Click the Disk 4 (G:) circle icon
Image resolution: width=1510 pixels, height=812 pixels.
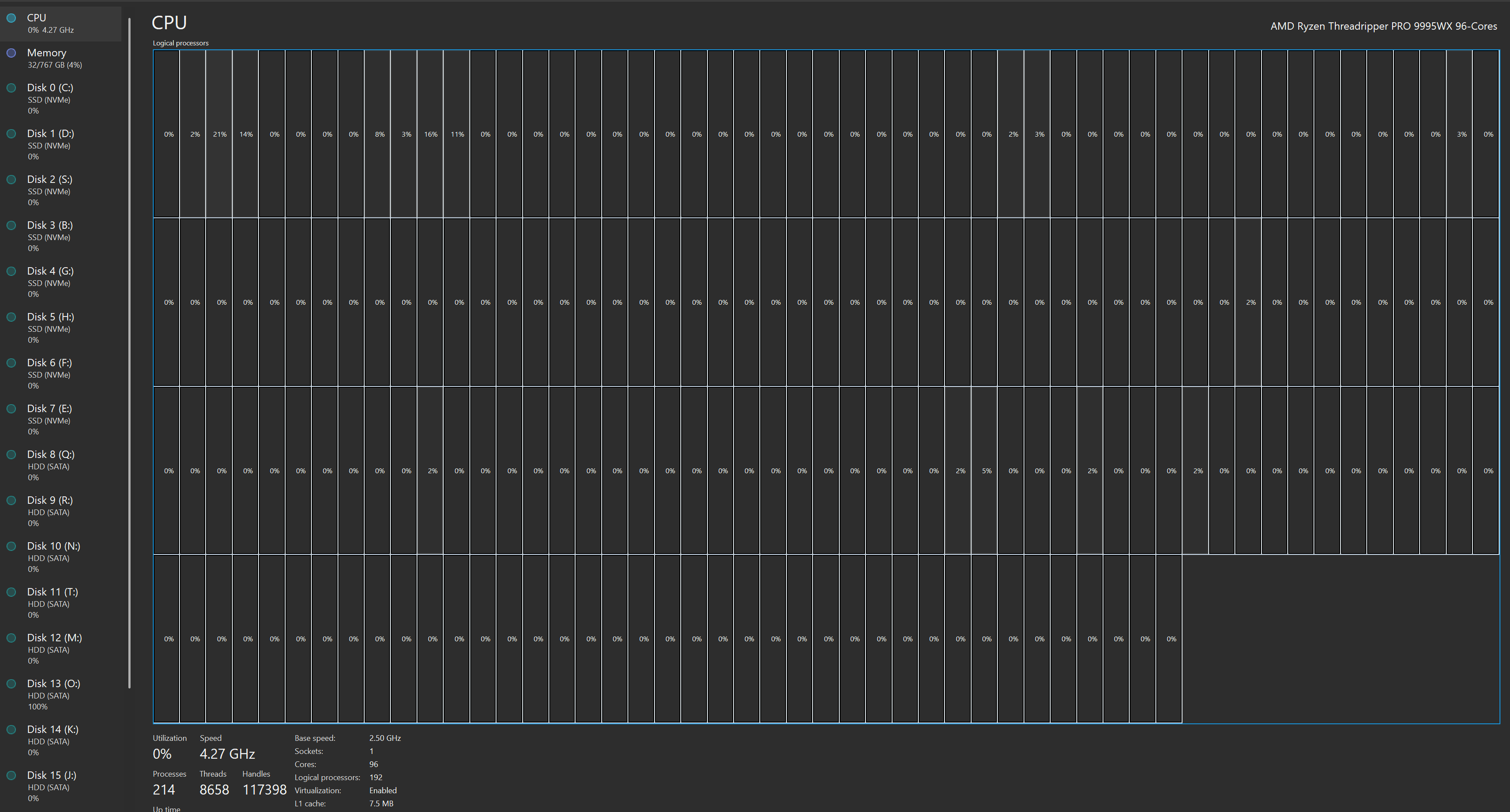pyautogui.click(x=11, y=271)
